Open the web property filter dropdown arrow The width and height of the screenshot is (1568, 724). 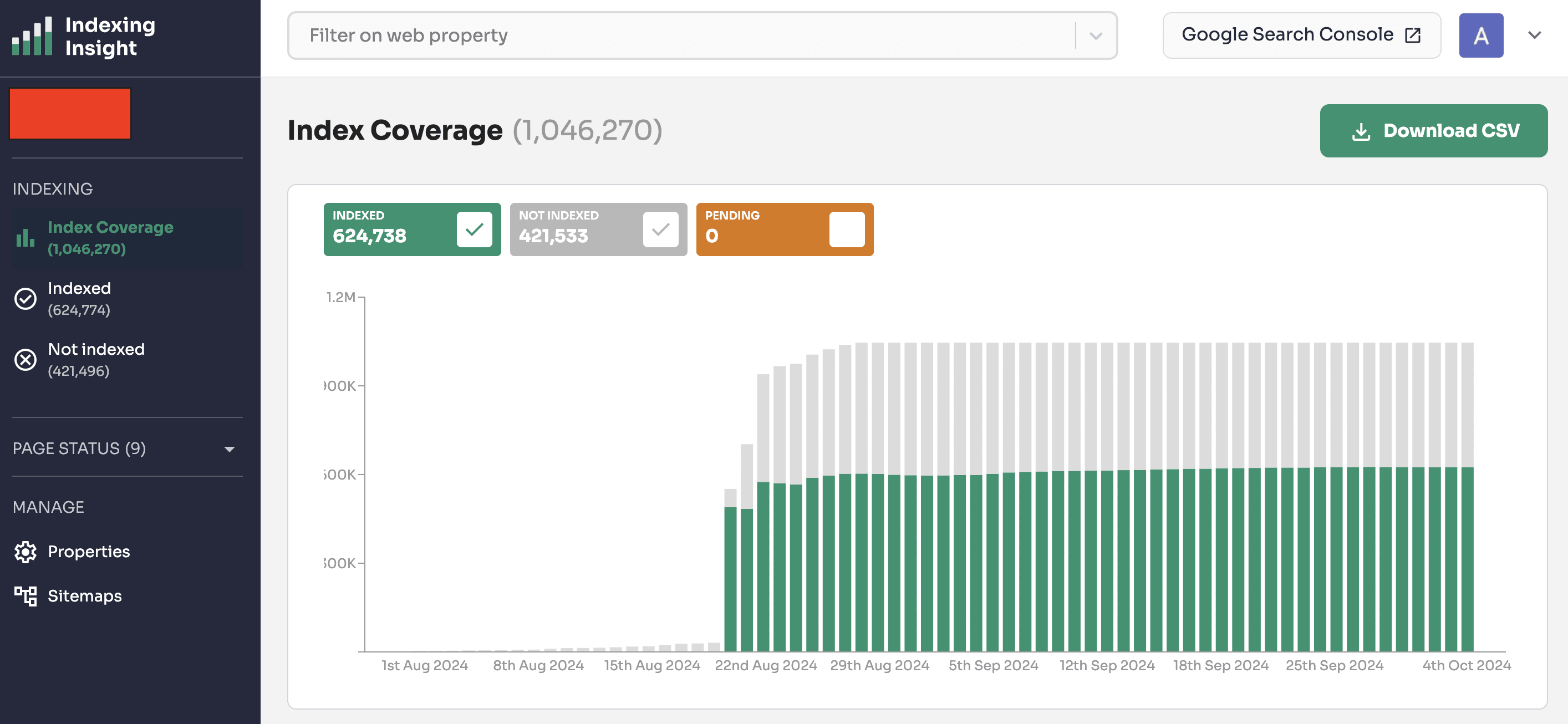[1096, 36]
